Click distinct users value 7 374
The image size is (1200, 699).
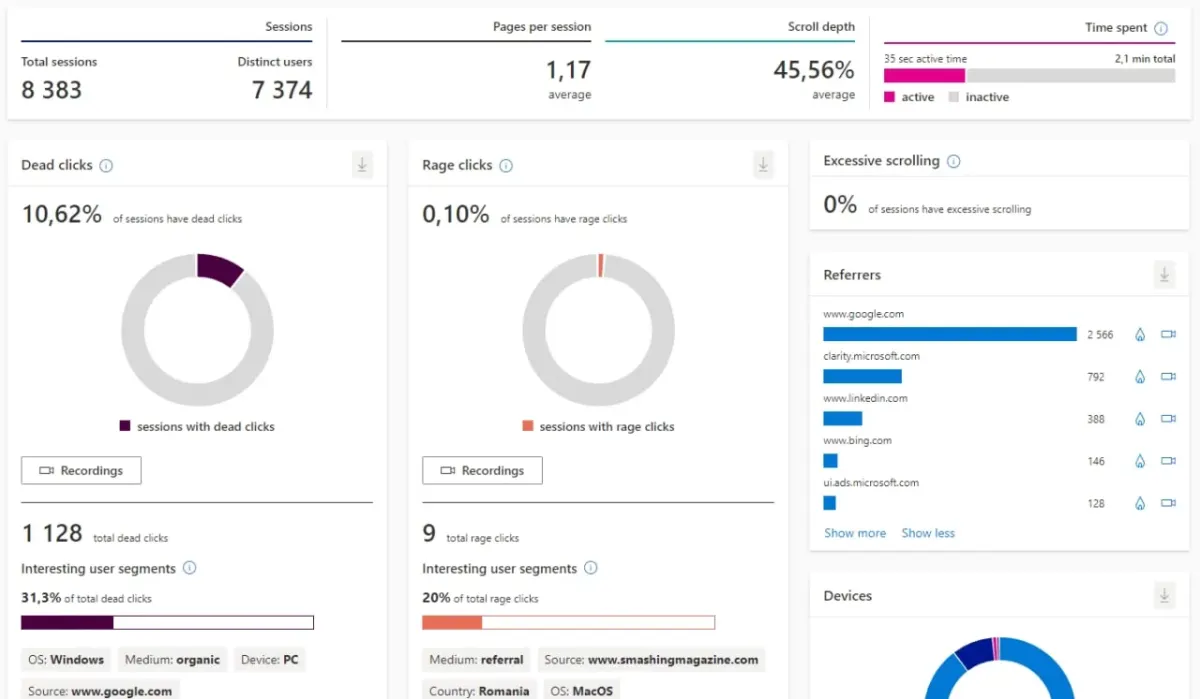click(x=282, y=90)
